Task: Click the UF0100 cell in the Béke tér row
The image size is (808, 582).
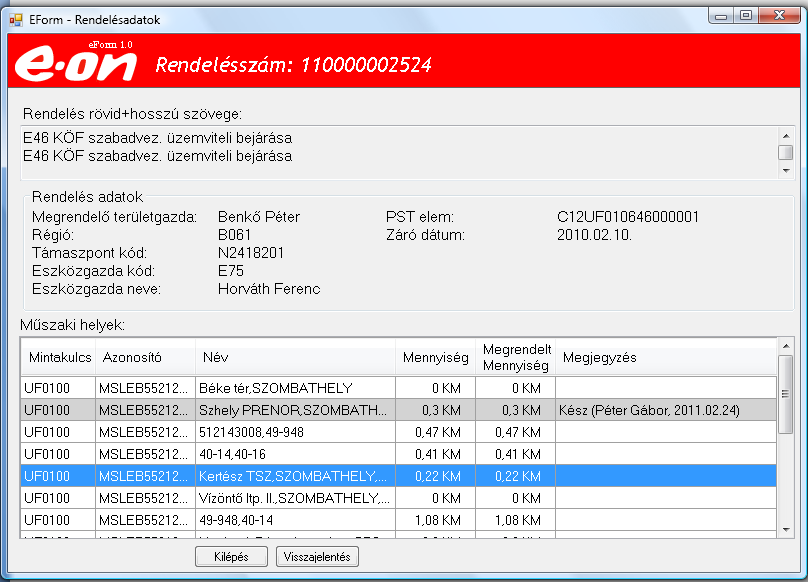Action: tap(59, 388)
